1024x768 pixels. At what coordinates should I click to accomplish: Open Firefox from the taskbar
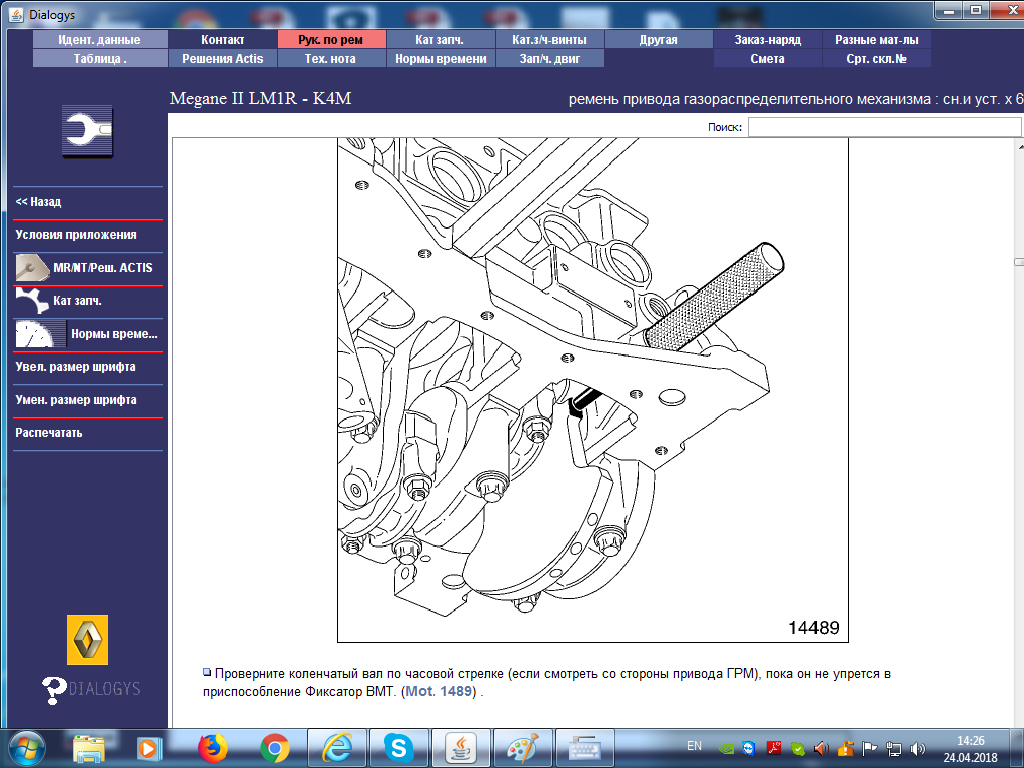pos(212,748)
